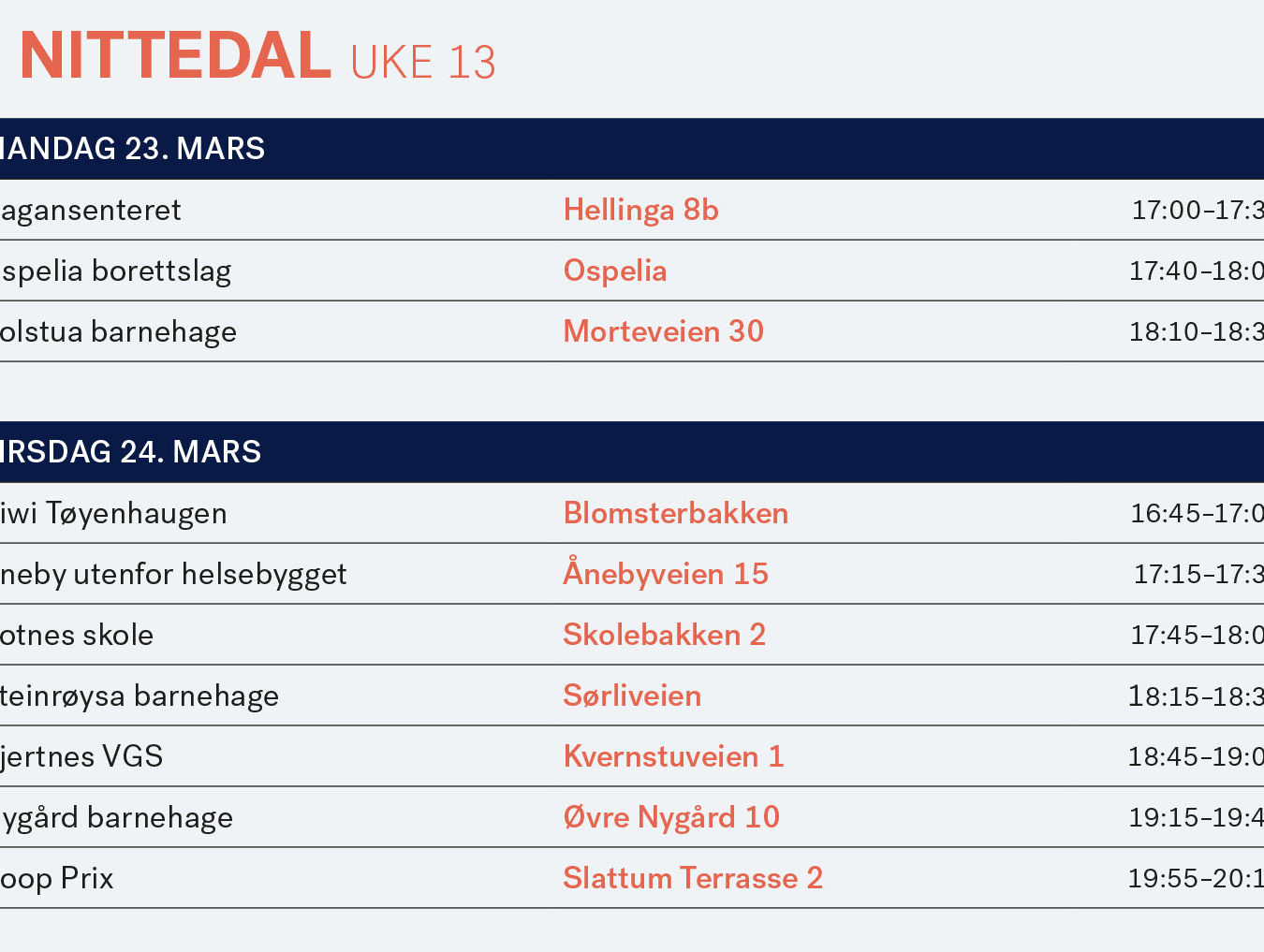Open the Skolebakken 2 address link
Viewport: 1264px width, 952px height.
tap(665, 635)
